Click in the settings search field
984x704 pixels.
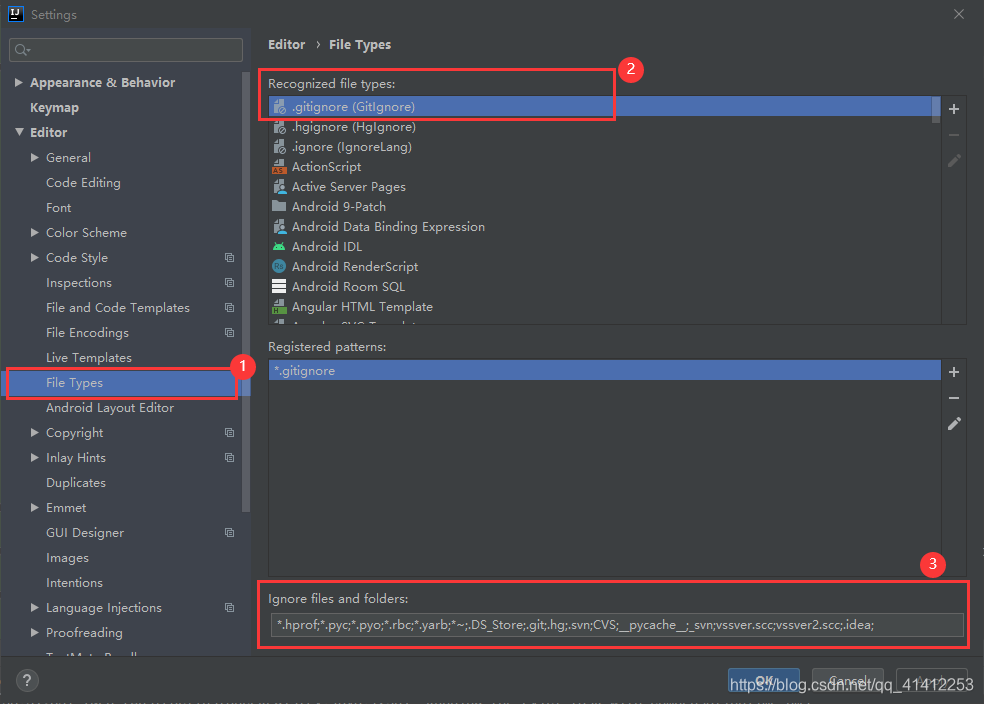click(126, 50)
